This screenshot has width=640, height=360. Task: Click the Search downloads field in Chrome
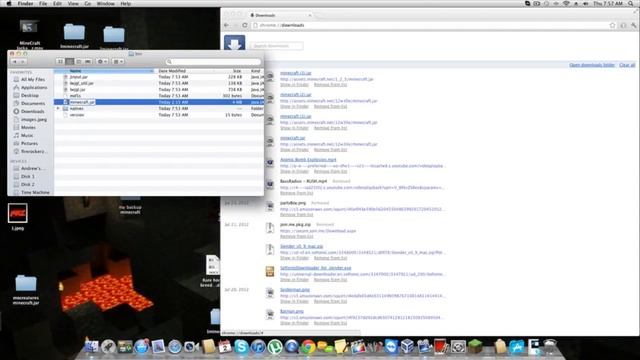tap(276, 46)
